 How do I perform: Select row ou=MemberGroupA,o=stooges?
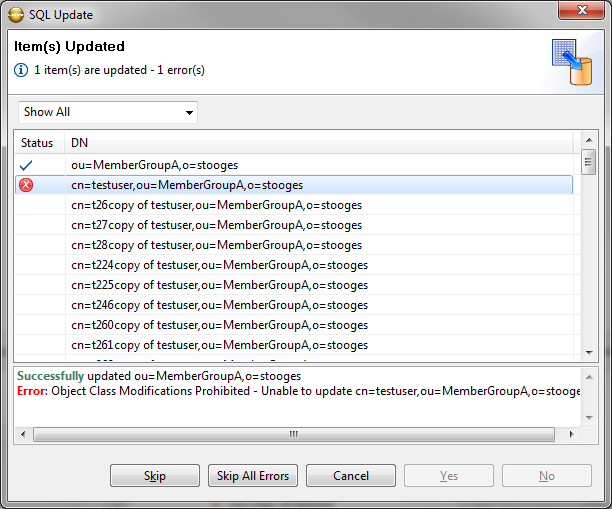pos(154,165)
